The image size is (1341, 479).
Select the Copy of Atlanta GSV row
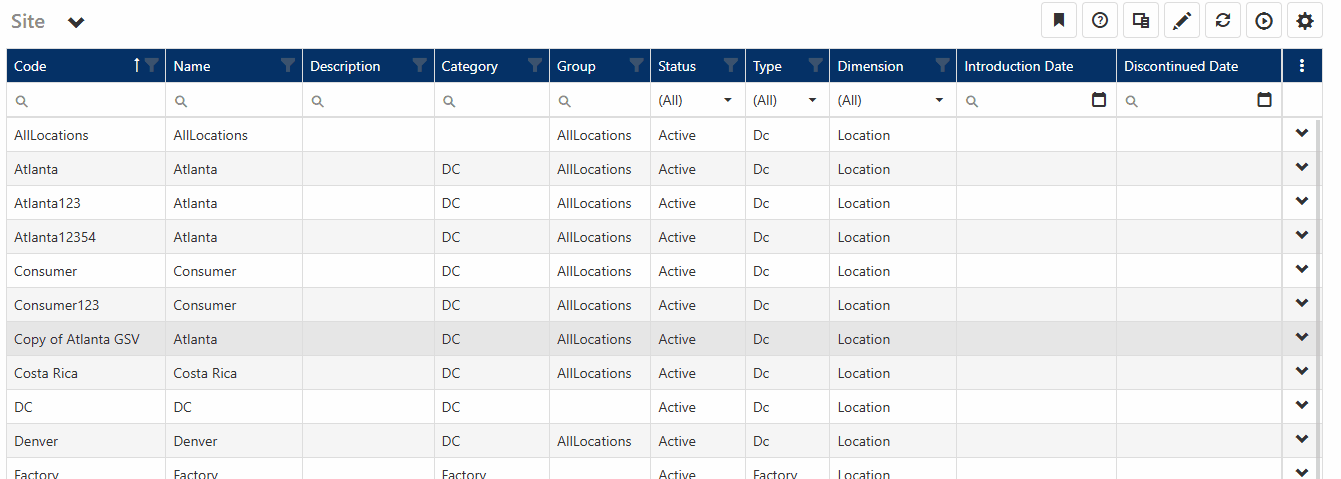77,339
